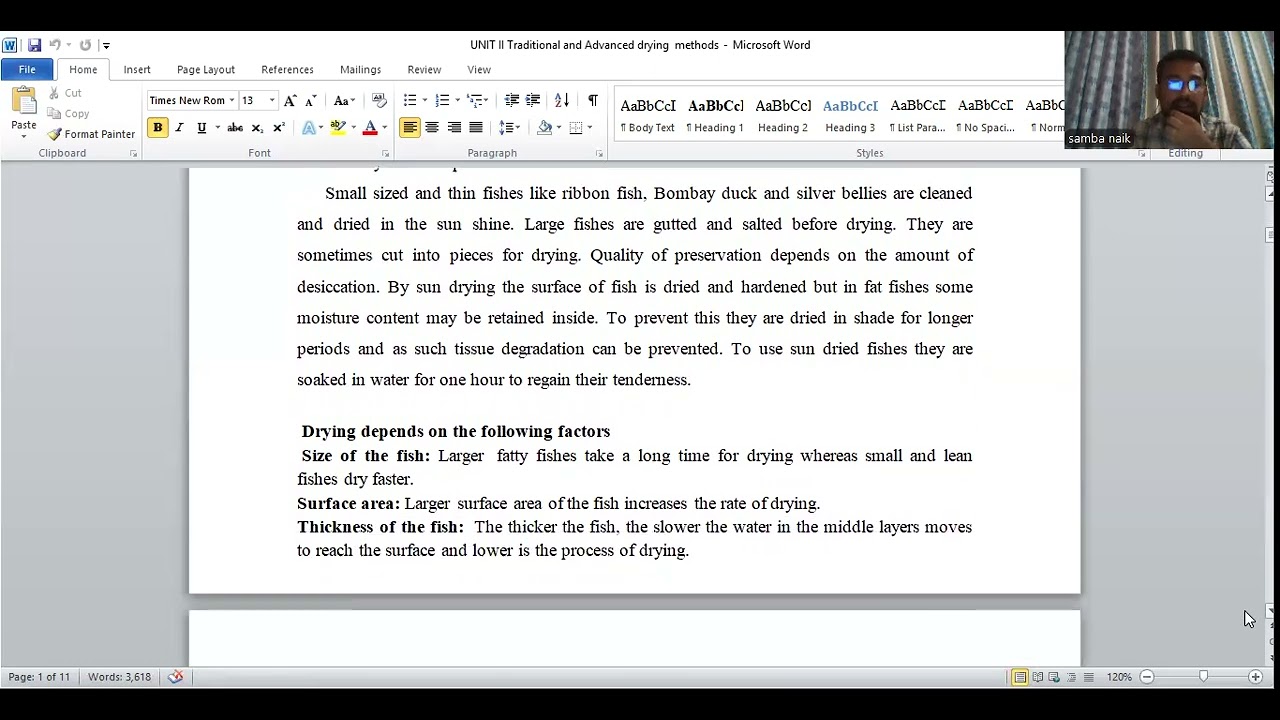This screenshot has height=720, width=1280.
Task: Switch to Page Layout tab
Action: (206, 70)
